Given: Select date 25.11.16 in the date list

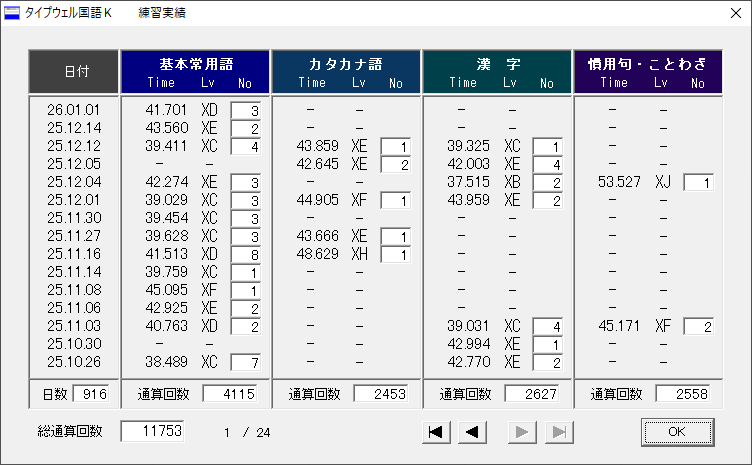Looking at the screenshot, I should pyautogui.click(x=74, y=254).
